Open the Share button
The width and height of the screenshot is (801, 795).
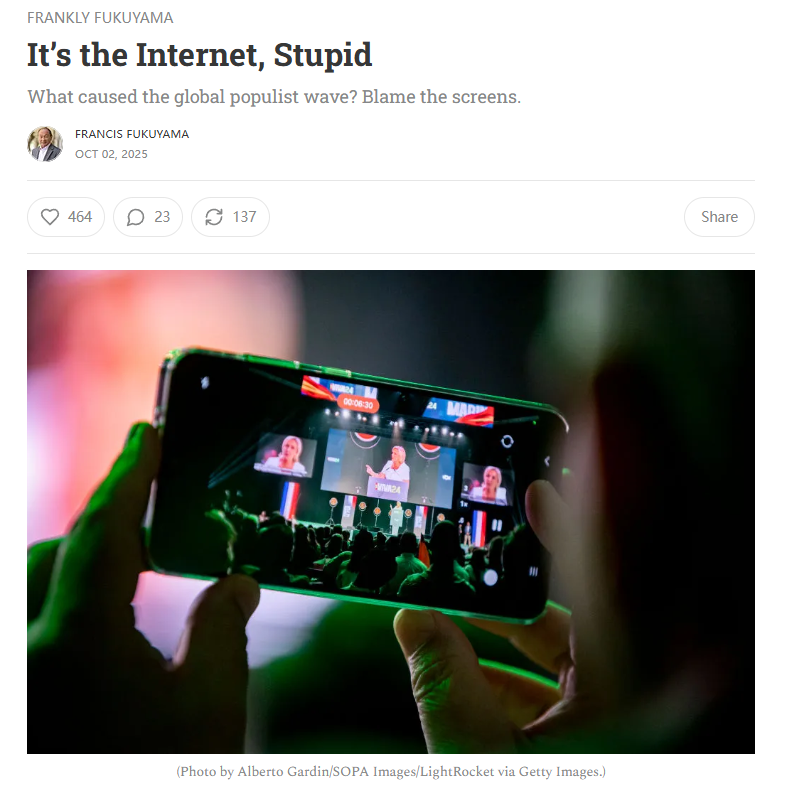(719, 217)
